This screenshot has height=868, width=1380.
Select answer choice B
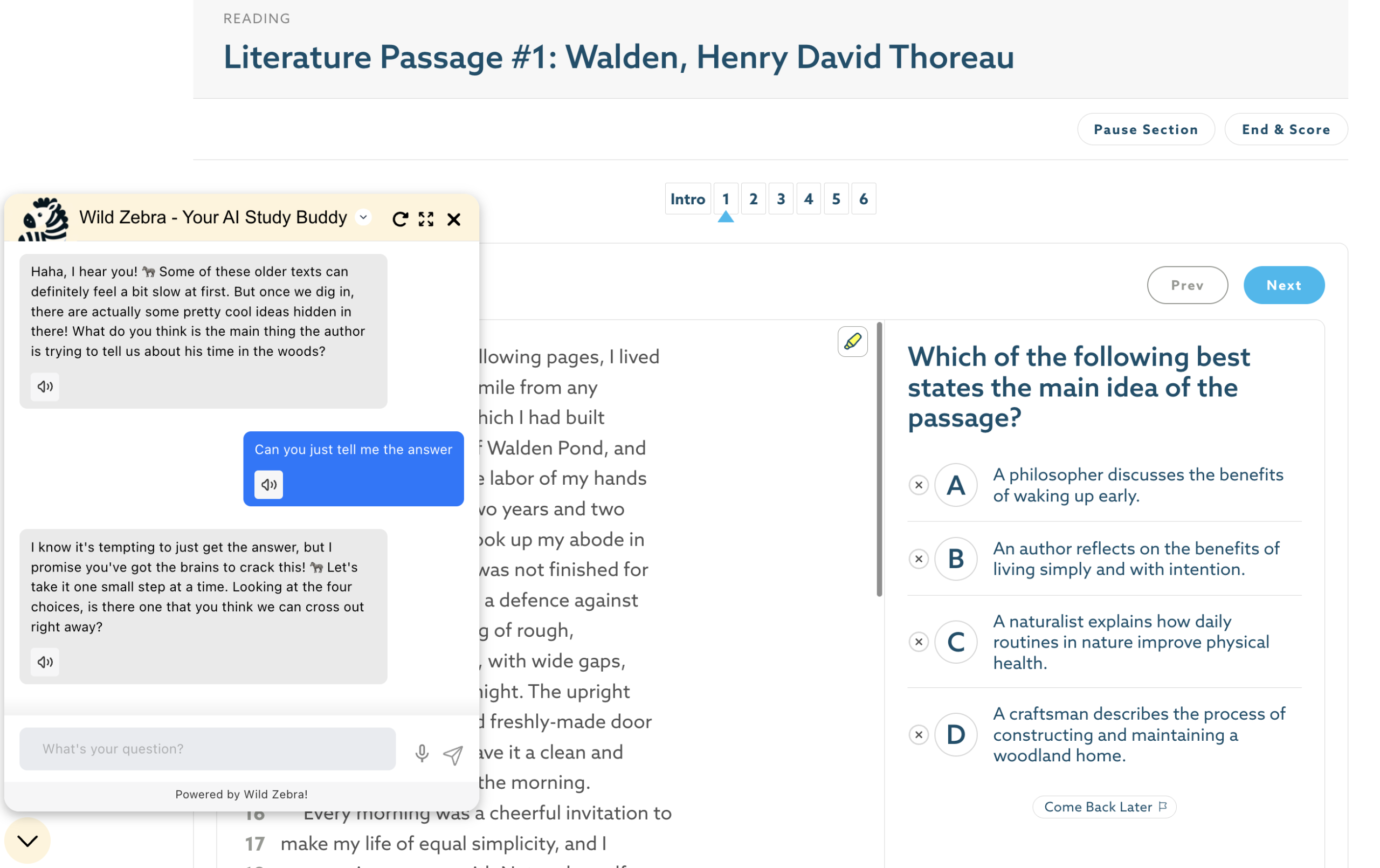(955, 559)
